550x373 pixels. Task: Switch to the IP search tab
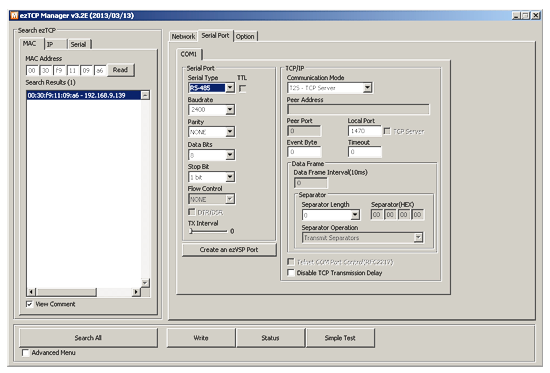click(55, 44)
